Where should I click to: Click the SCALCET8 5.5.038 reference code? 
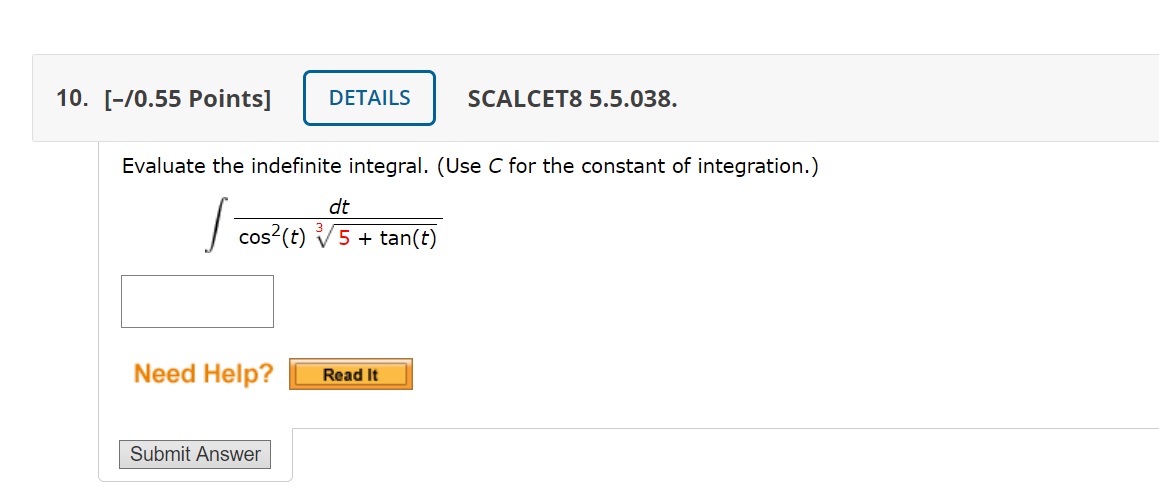(571, 99)
